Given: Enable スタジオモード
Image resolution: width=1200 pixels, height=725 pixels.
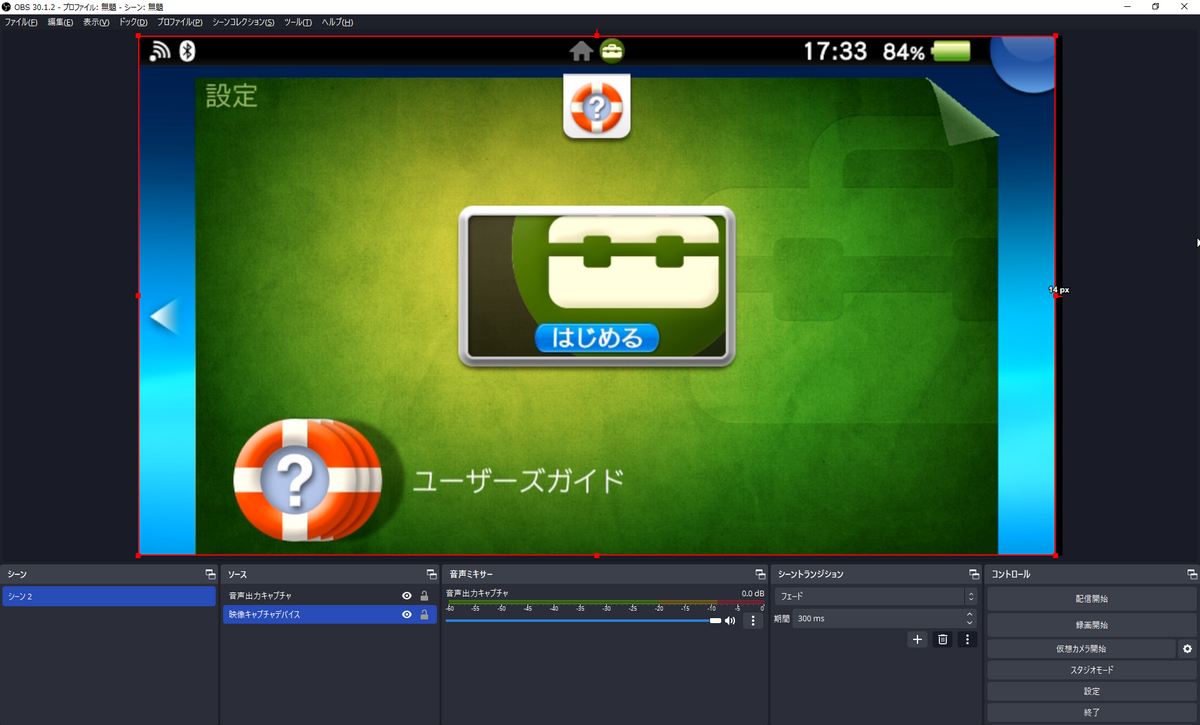Looking at the screenshot, I should (x=1091, y=670).
